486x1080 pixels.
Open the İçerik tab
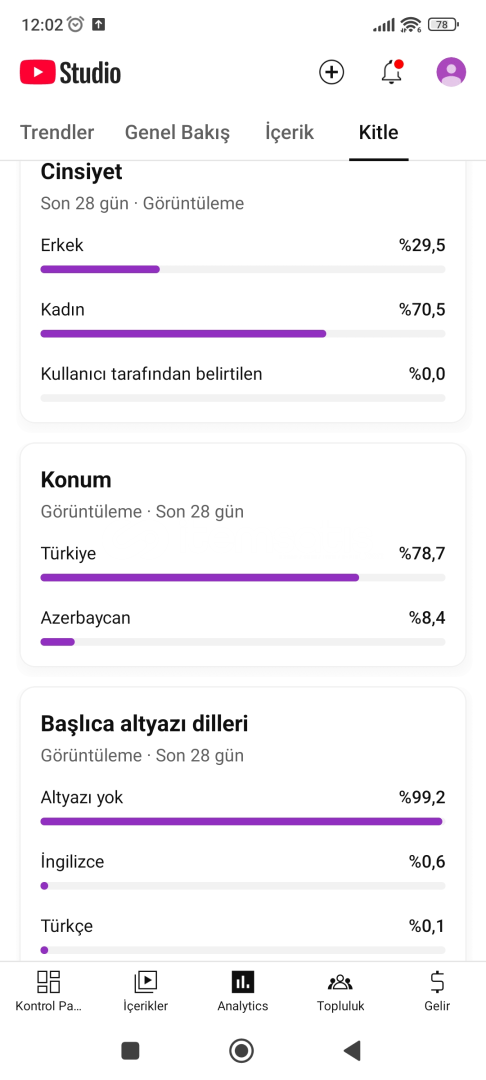point(290,132)
